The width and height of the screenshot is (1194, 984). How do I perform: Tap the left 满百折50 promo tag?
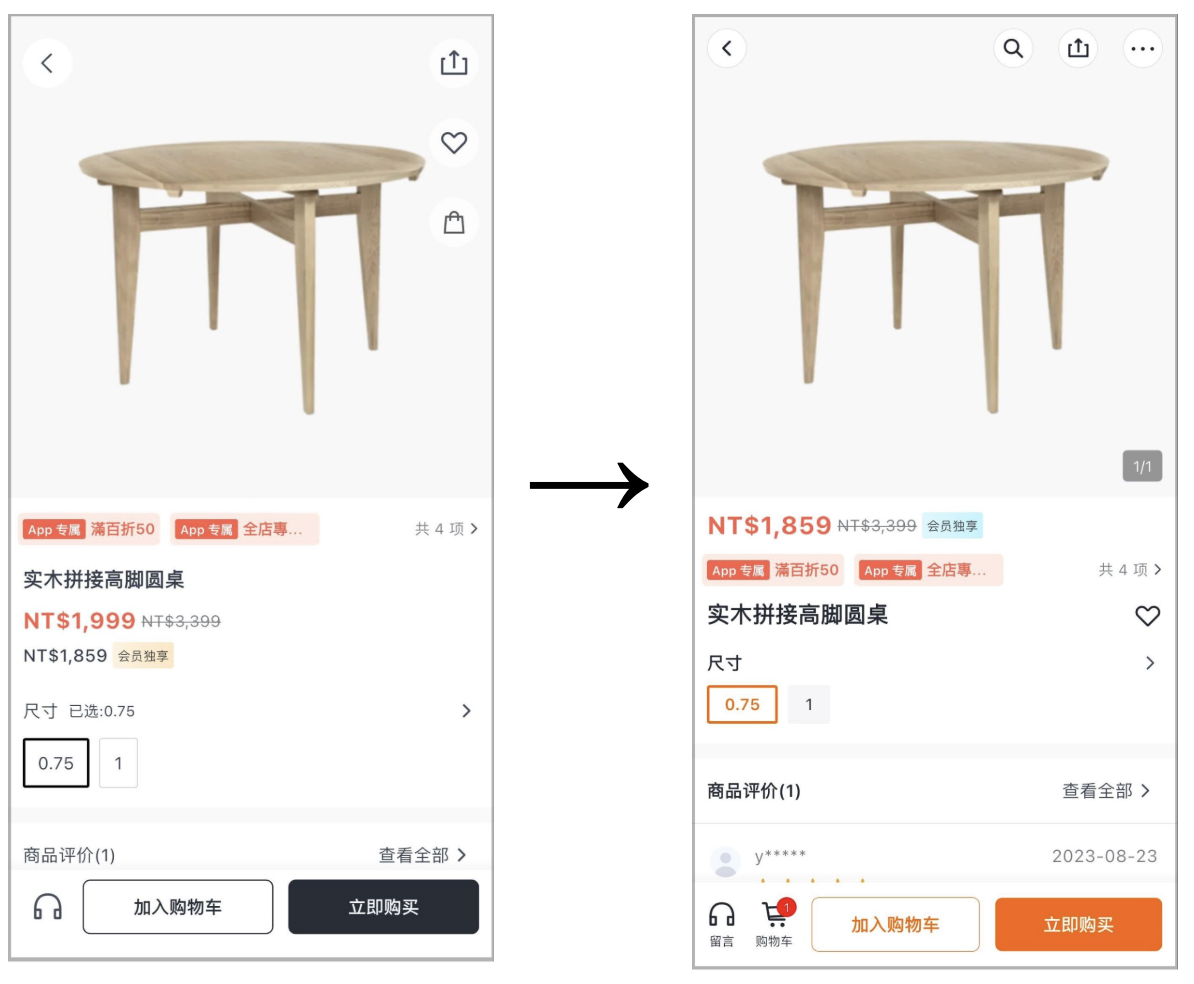pyautogui.click(x=89, y=529)
